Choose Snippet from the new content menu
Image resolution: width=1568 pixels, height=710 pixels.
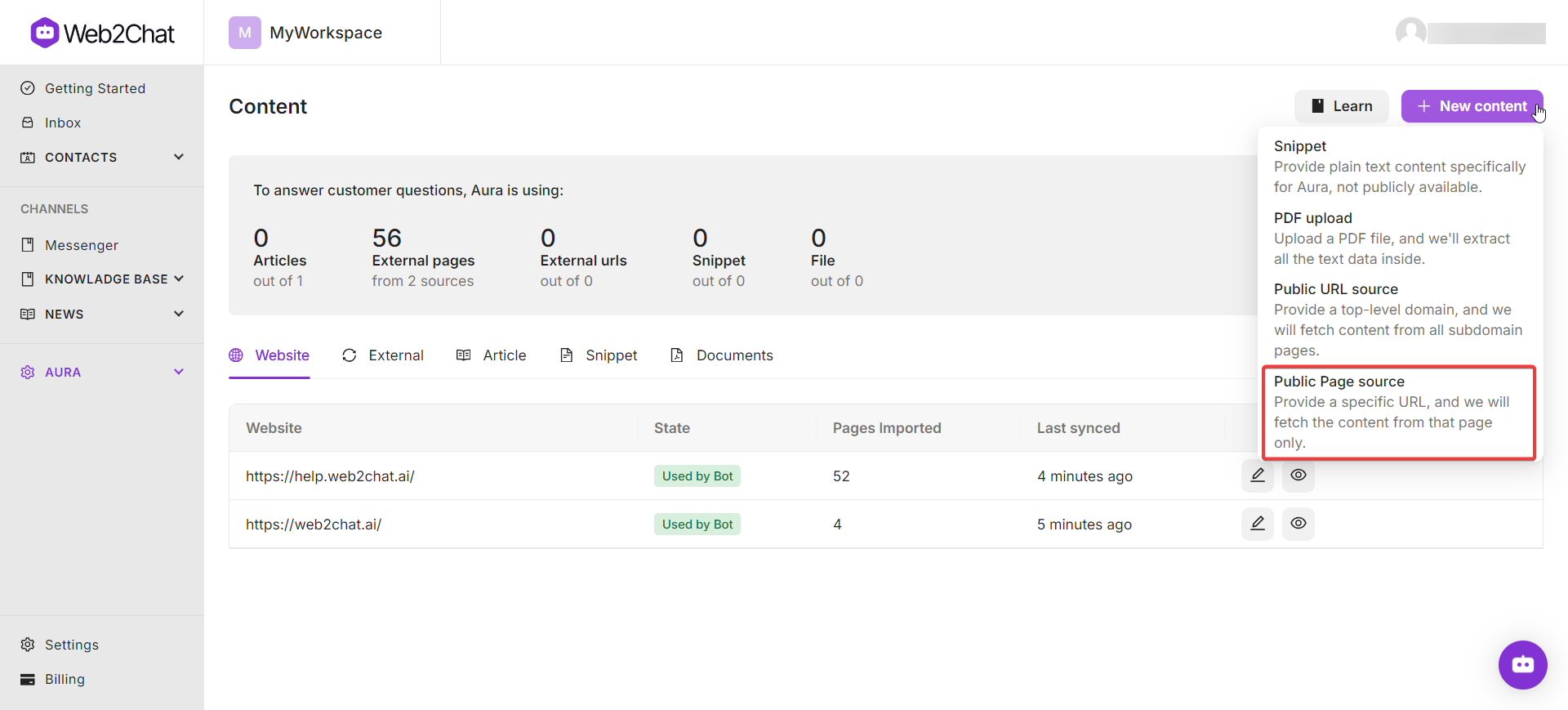[x=1400, y=167]
